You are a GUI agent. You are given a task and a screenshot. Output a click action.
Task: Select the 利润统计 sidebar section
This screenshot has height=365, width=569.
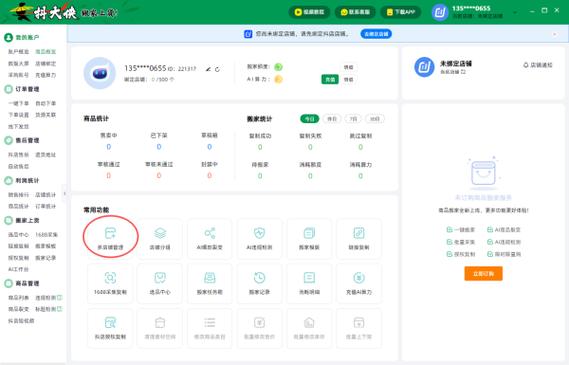(x=22, y=180)
